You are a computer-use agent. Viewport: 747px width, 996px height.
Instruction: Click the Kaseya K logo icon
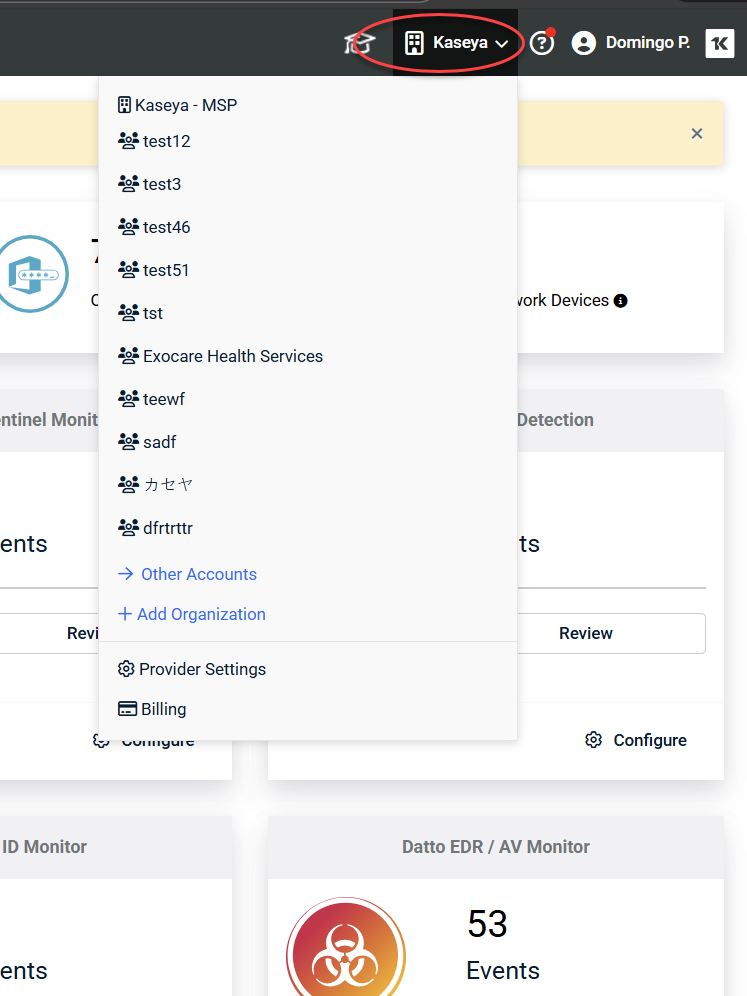point(719,43)
